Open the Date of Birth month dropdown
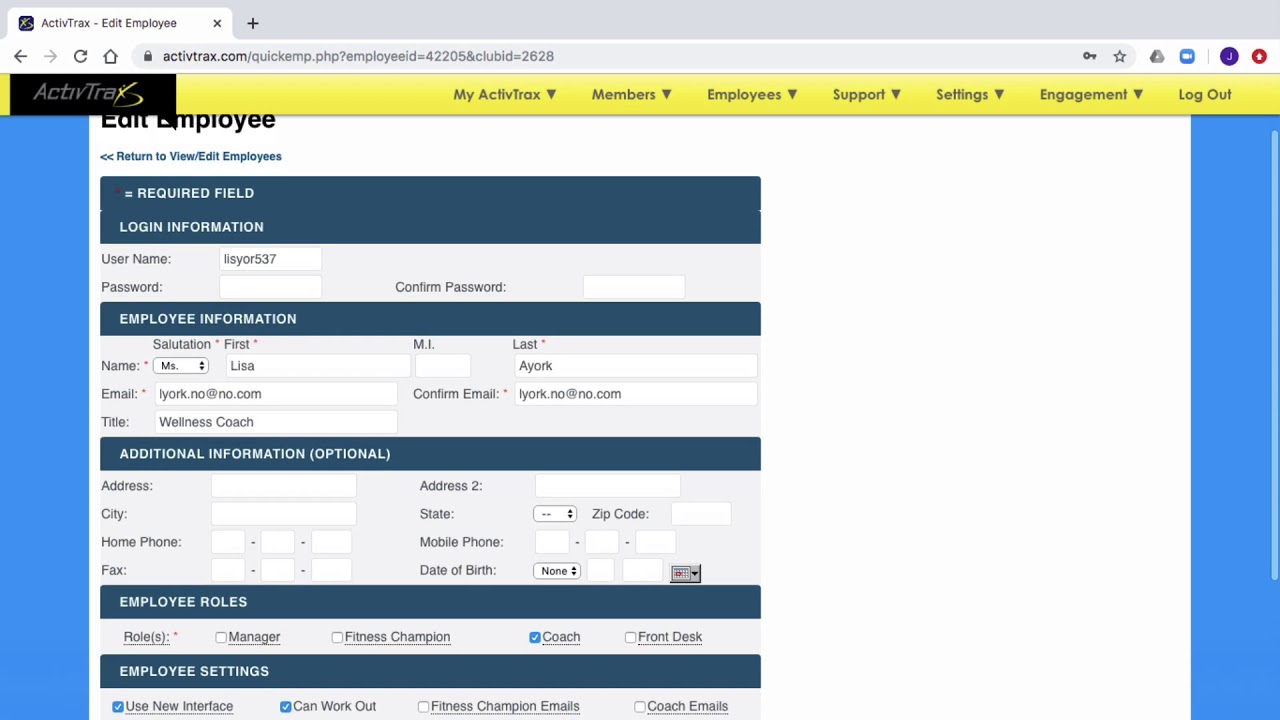Screen dimensions: 1280x720 click(557, 571)
